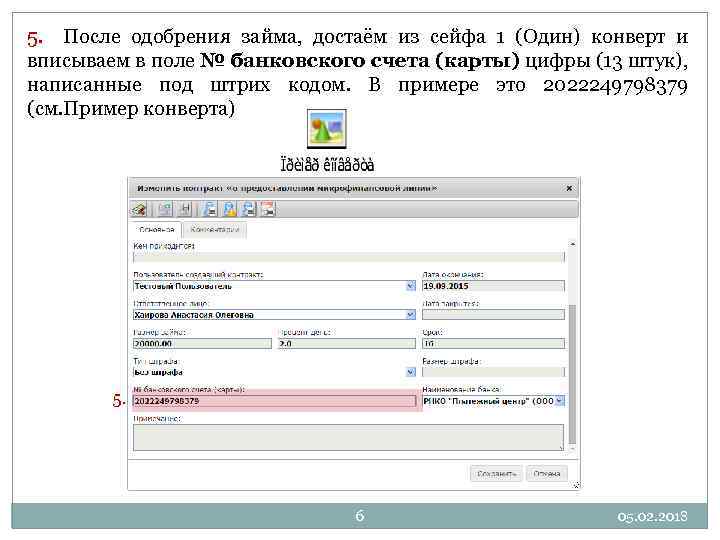The width and height of the screenshot is (720, 540).
Task: Click the first toolbar icon with red mark
Action: click(139, 209)
